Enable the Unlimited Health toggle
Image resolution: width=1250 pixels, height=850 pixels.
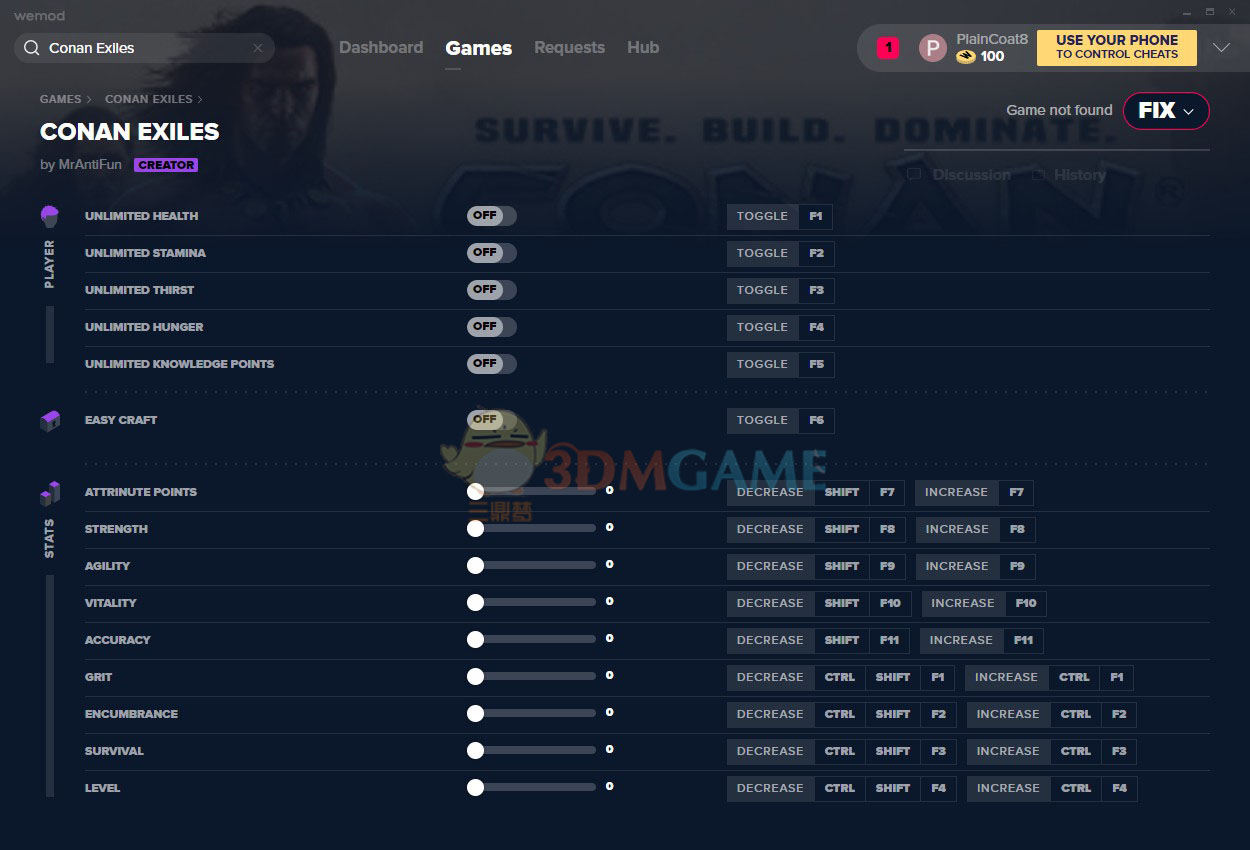click(x=492, y=216)
